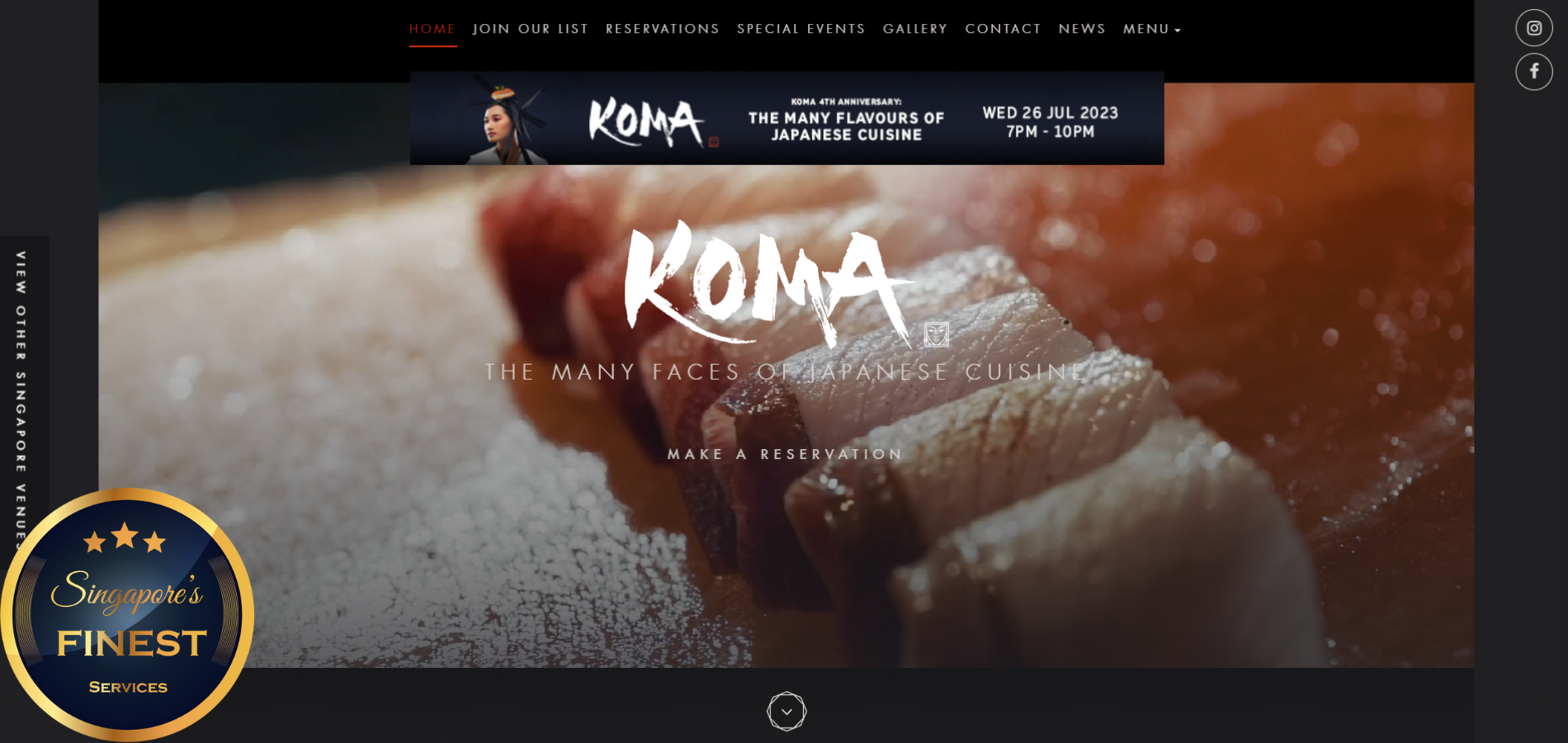Expand the MENU dropdown in navigation

click(x=1152, y=29)
